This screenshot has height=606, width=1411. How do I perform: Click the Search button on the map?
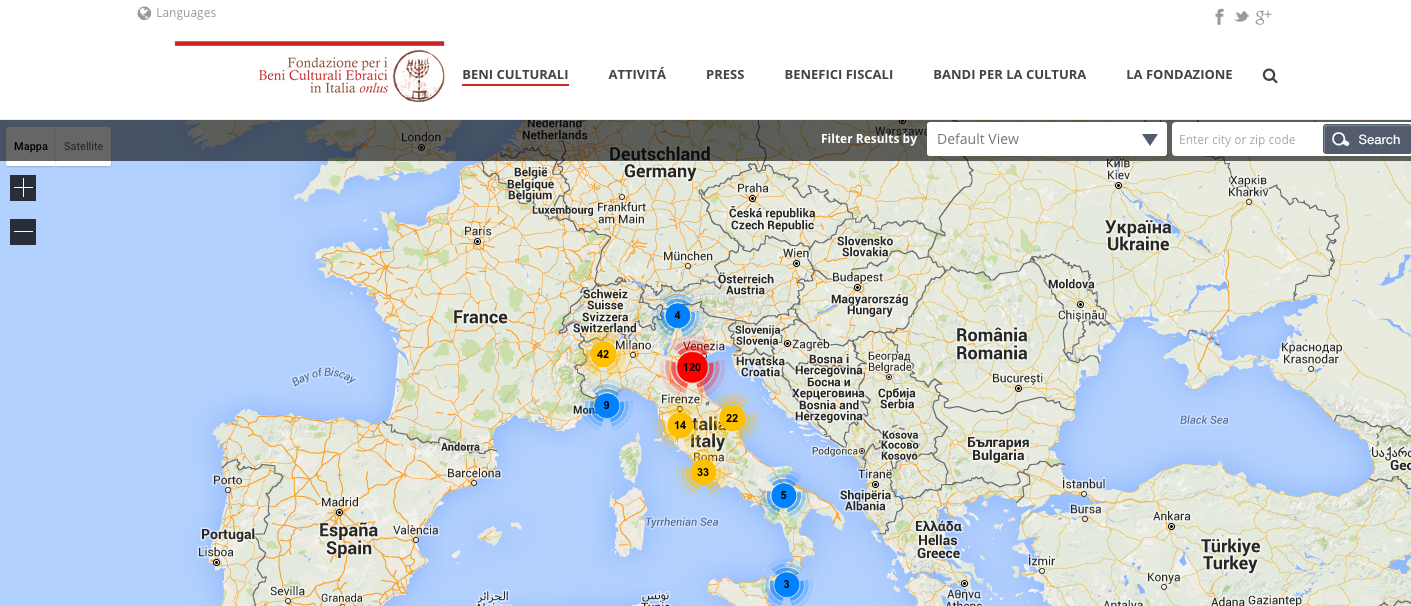pos(1367,139)
